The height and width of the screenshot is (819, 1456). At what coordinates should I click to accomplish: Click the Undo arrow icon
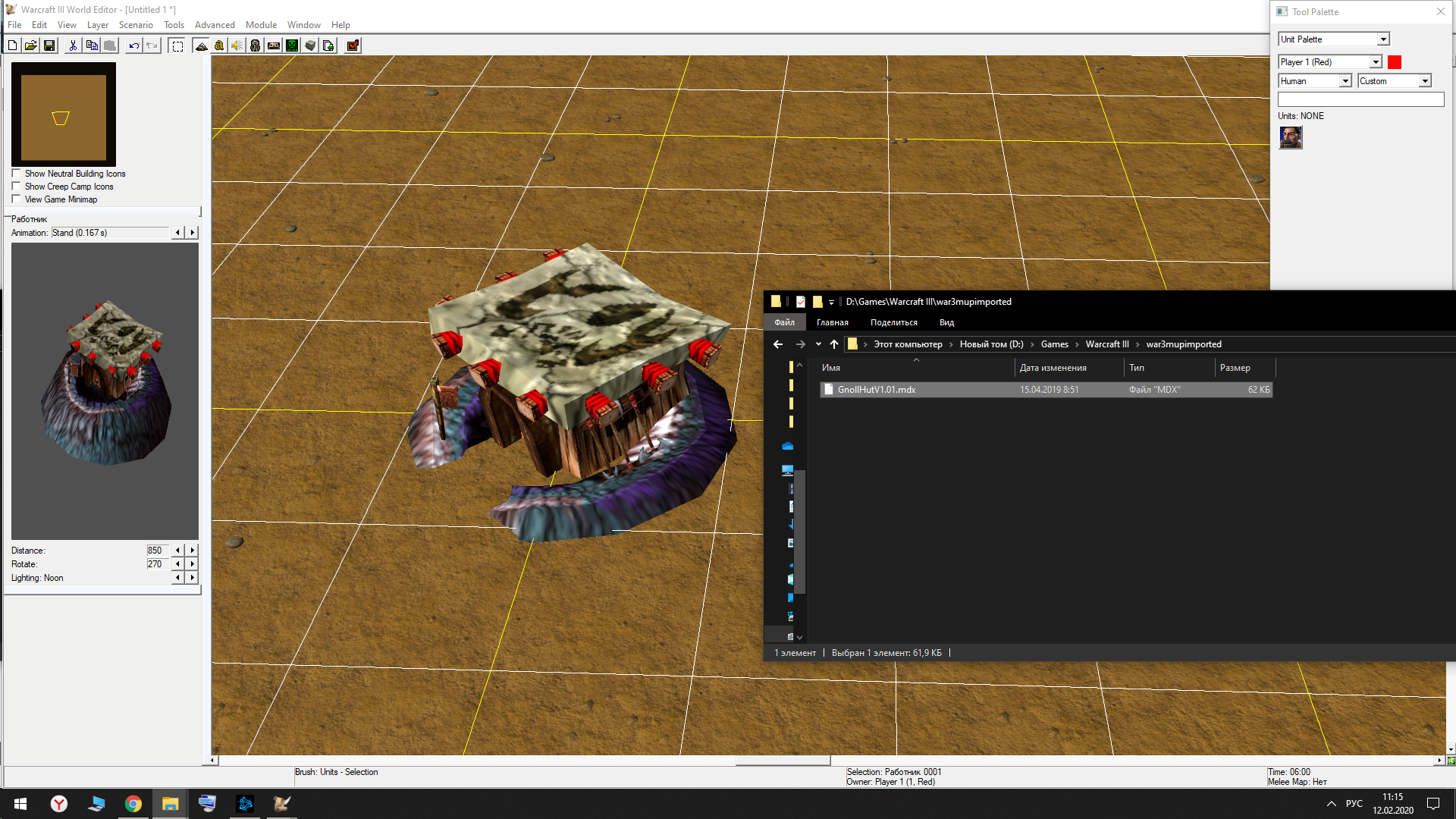coord(133,45)
